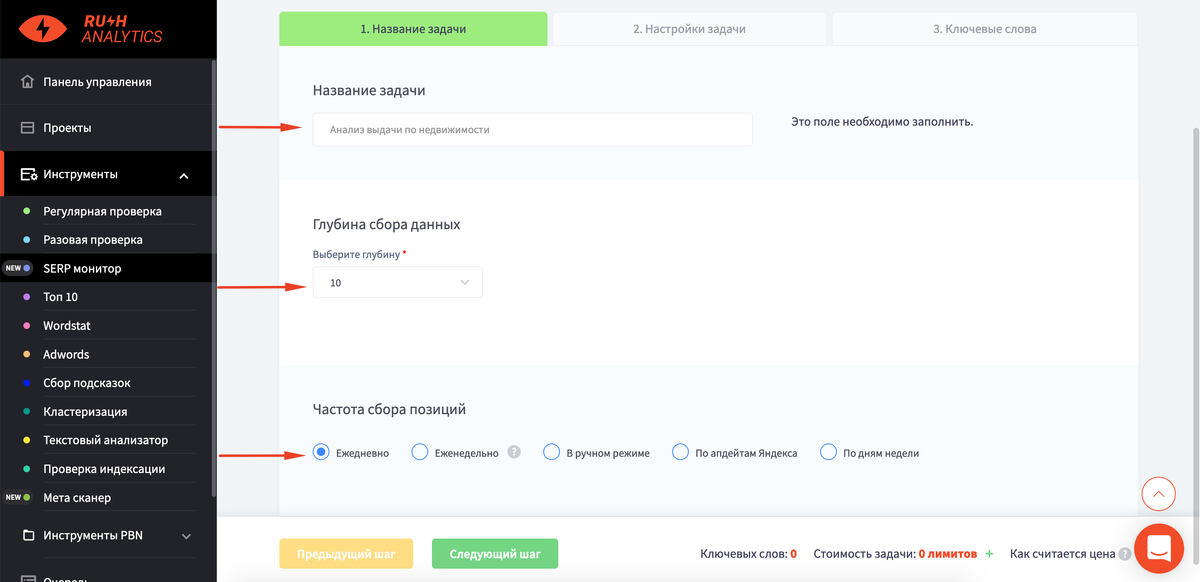Switch to tab 3. Ключевые слова
Screen dimensions: 1200x582
984,29
